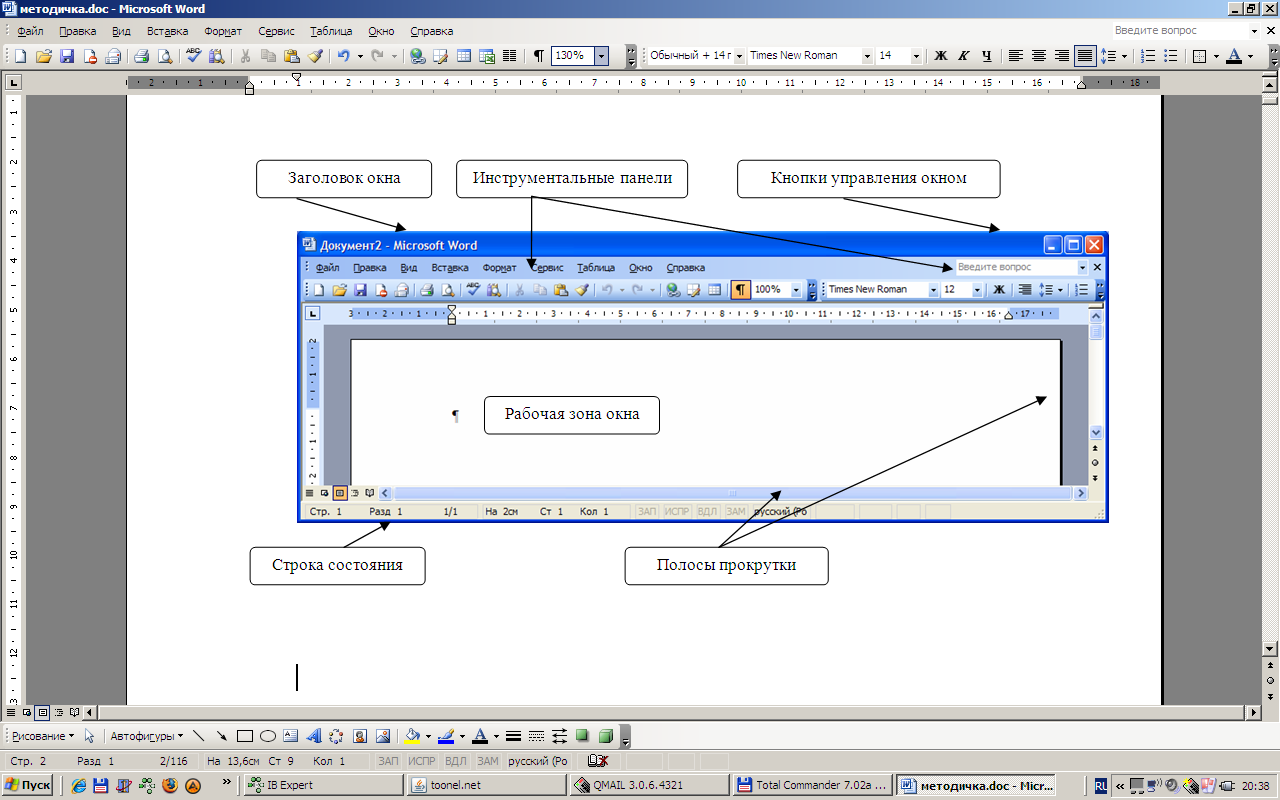This screenshot has height=800, width=1280.
Task: Switch to Total Commander taskbar button
Action: tap(811, 785)
